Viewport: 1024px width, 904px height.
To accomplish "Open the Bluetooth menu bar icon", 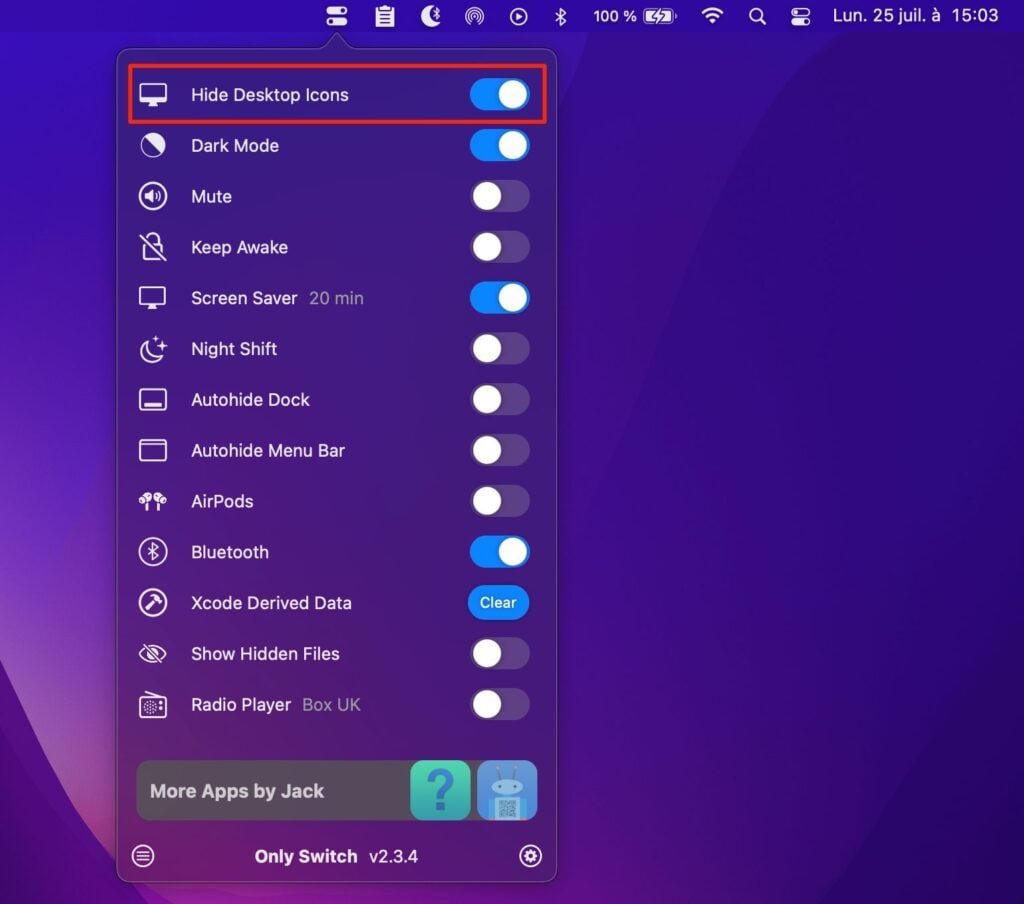I will pos(560,16).
